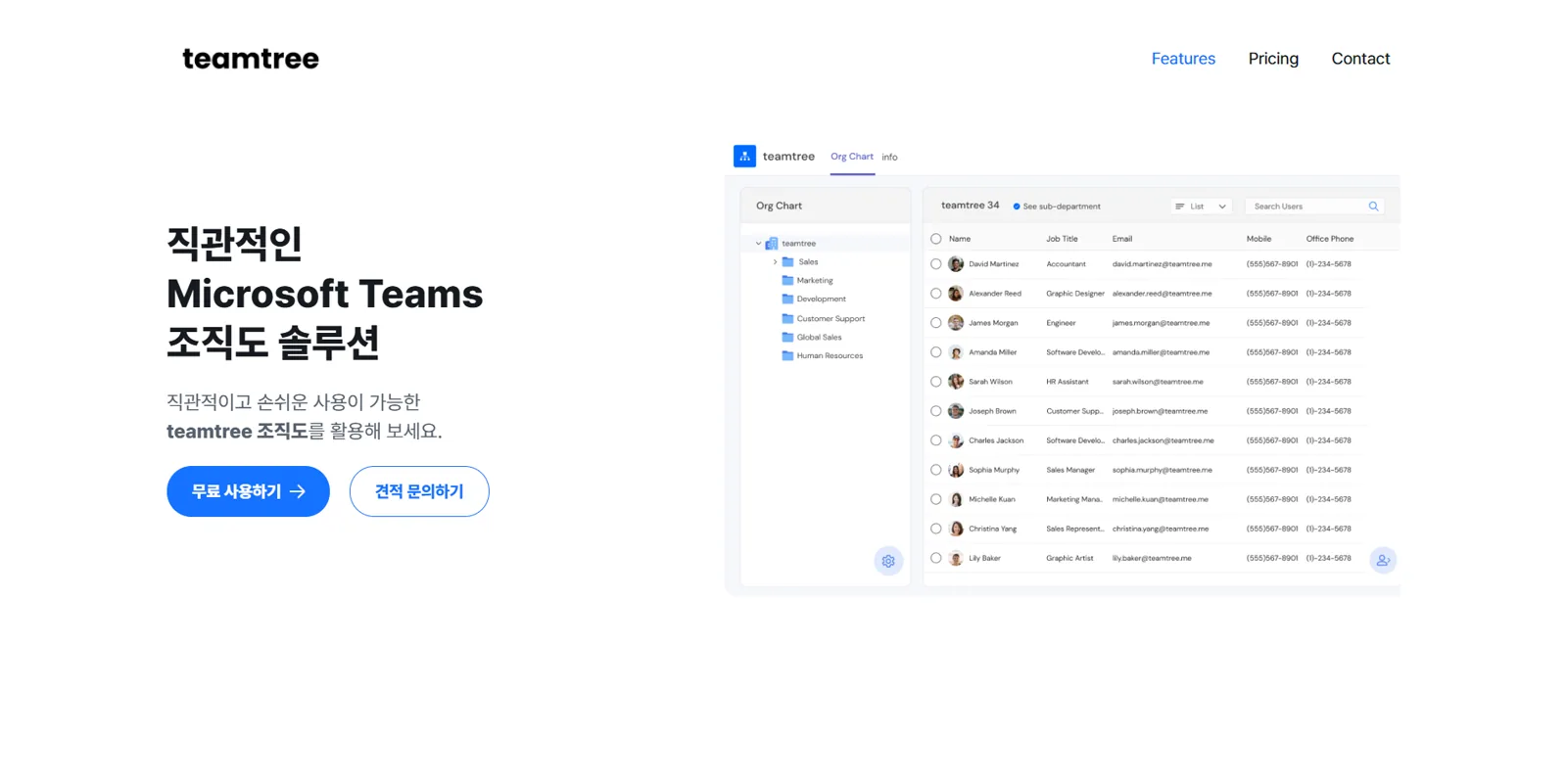Select the Development folder icon
Screen dimensions: 1567x784
tap(787, 300)
